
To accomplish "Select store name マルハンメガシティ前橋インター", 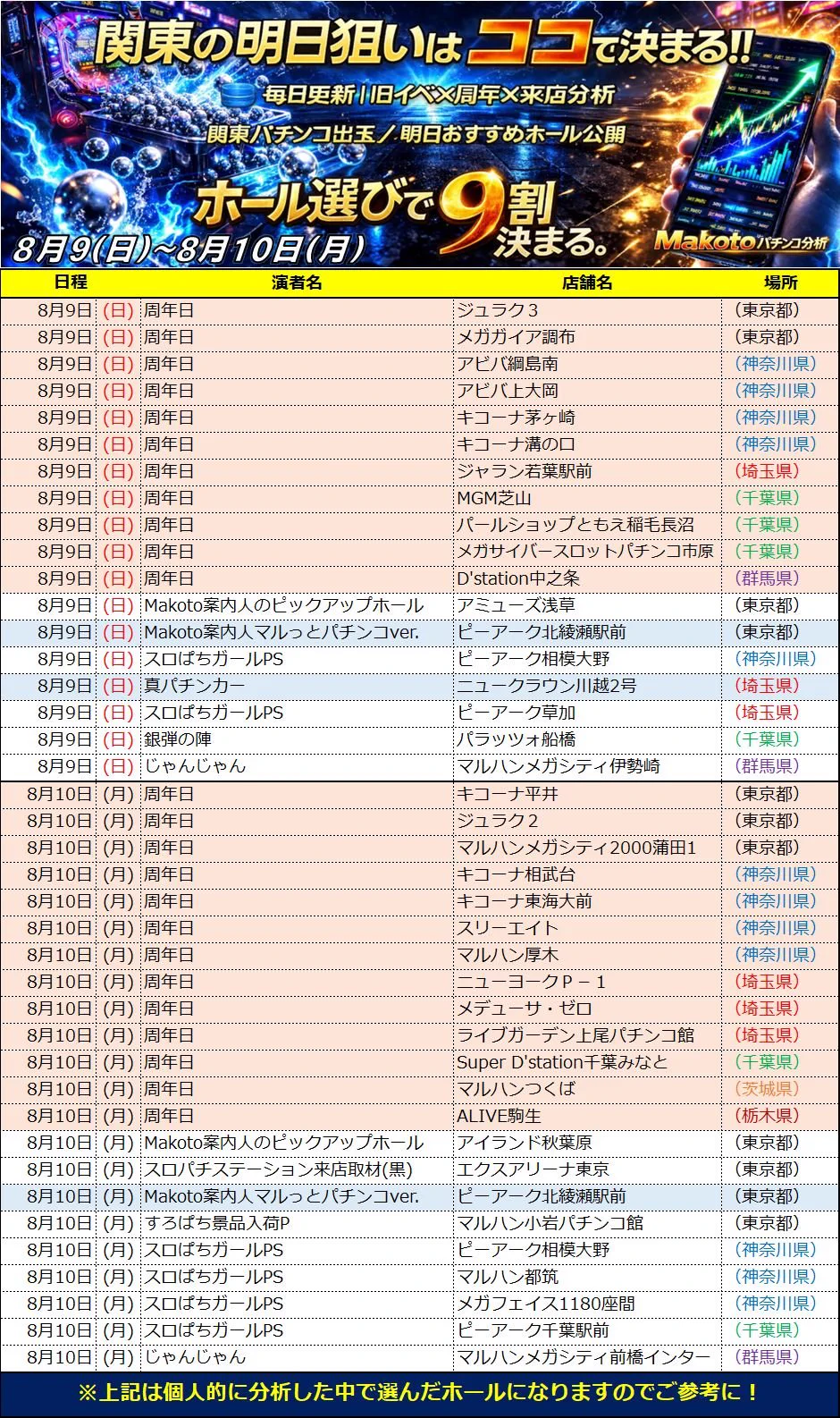I will point(584,1357).
